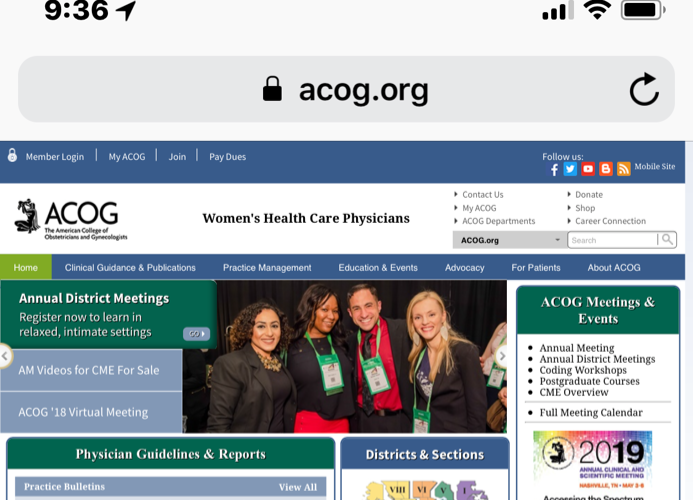
Task: Click Pay Dues link
Action: (228, 156)
